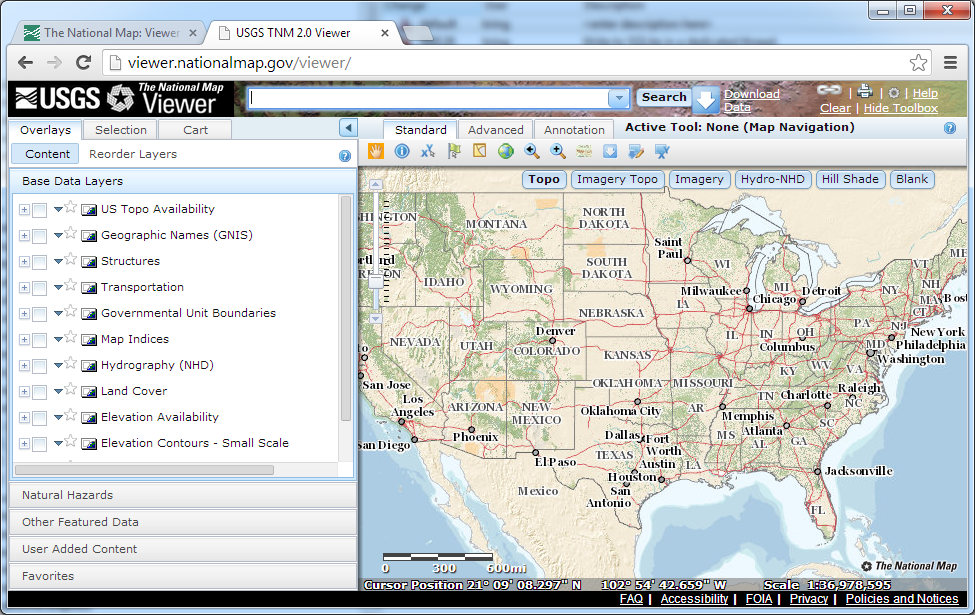The height and width of the screenshot is (615, 975).
Task: Open settings gear in header
Action: (x=894, y=93)
